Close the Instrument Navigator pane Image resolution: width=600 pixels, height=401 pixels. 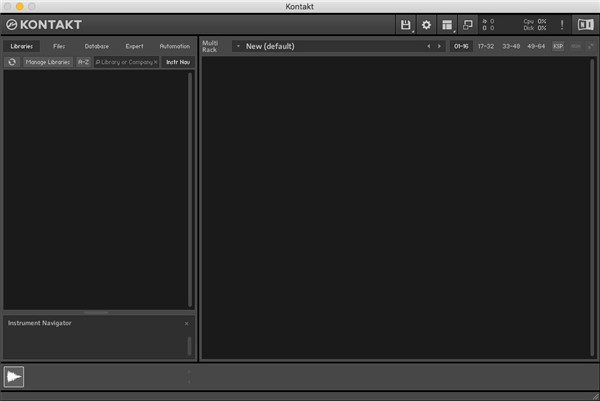pyautogui.click(x=186, y=324)
